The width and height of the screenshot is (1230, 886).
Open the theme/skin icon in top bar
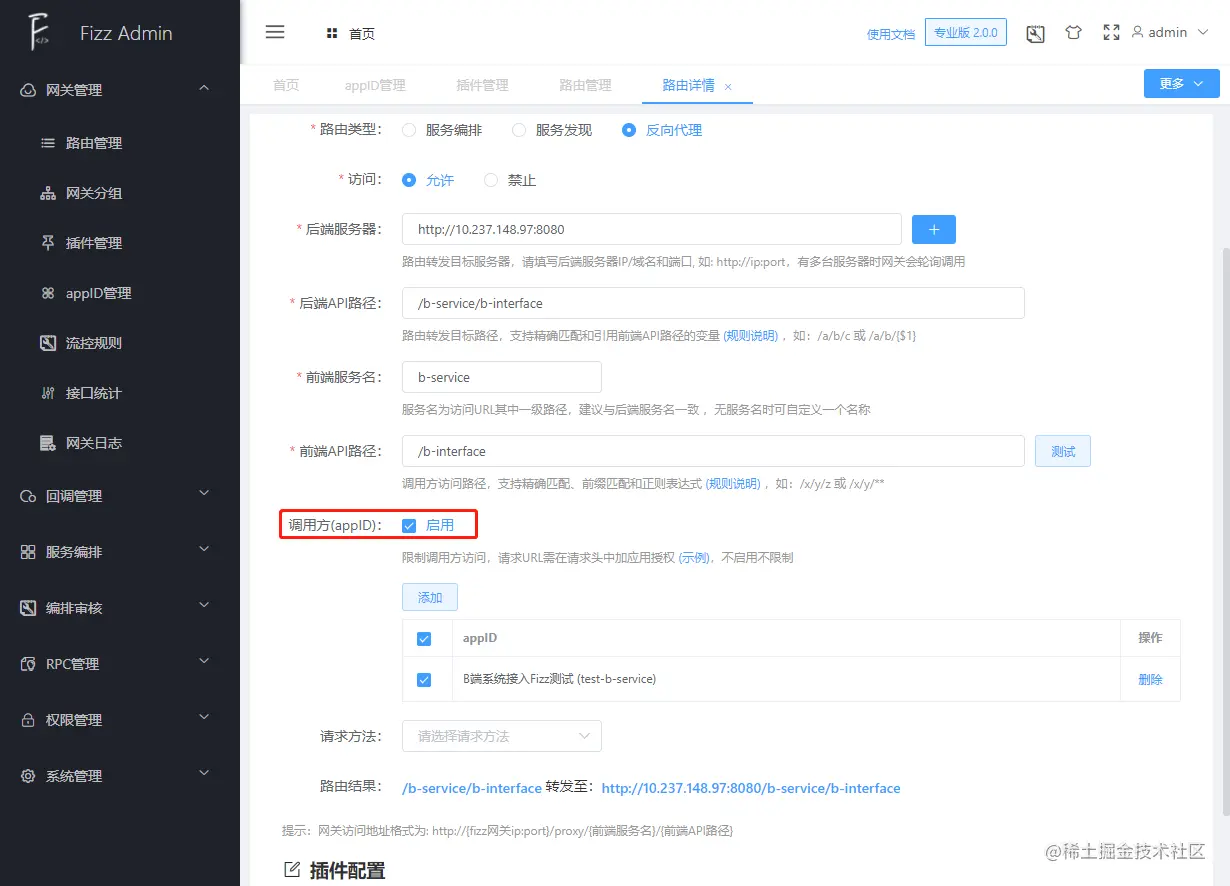(1073, 32)
